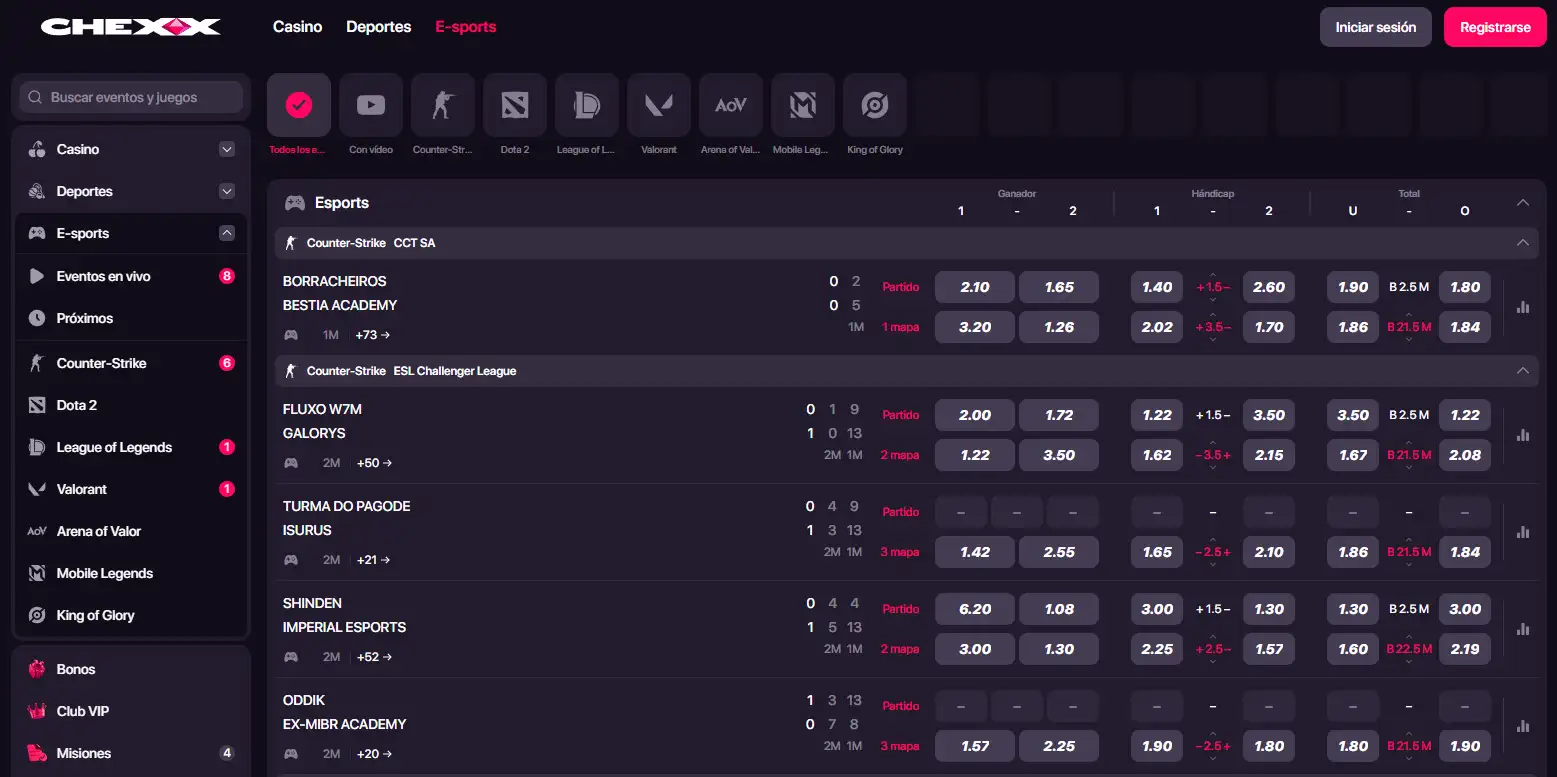This screenshot has height=777, width=1557.
Task: Open Dota 2 in the left sidebar
Action: click(131, 405)
